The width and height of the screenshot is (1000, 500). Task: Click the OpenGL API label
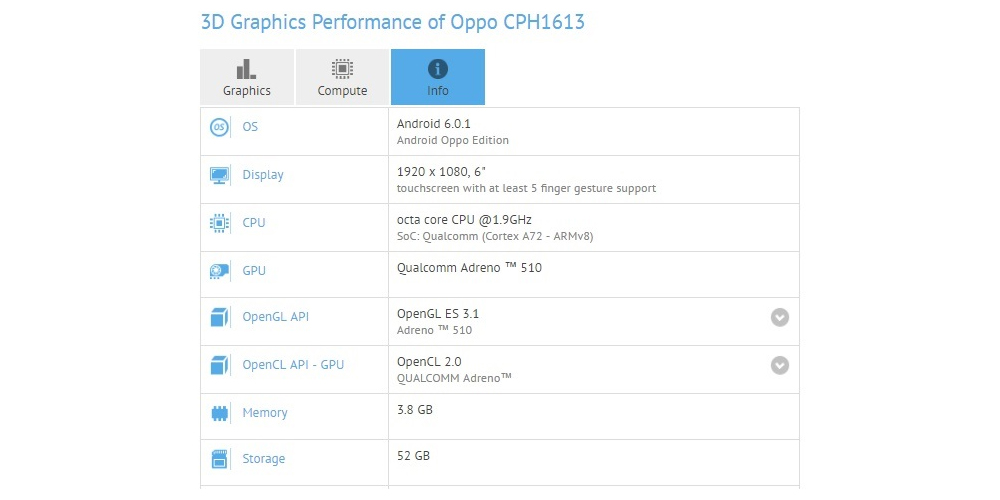[x=276, y=317]
